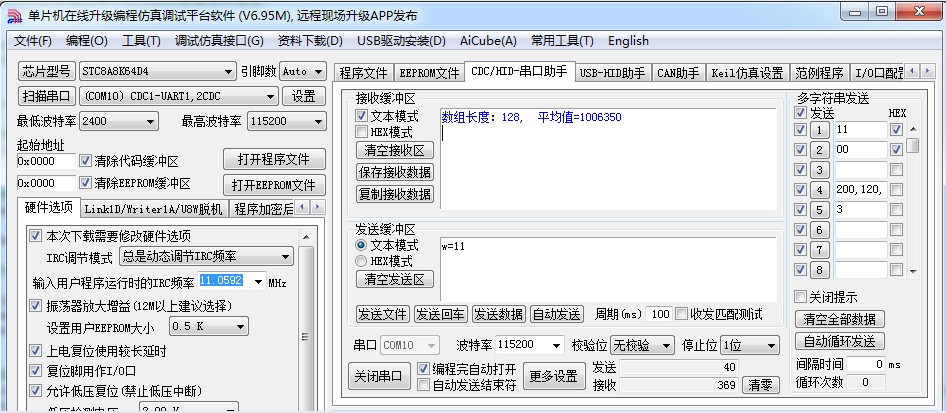Toggle receive buffer 文本模式 checkbox

coord(361,115)
